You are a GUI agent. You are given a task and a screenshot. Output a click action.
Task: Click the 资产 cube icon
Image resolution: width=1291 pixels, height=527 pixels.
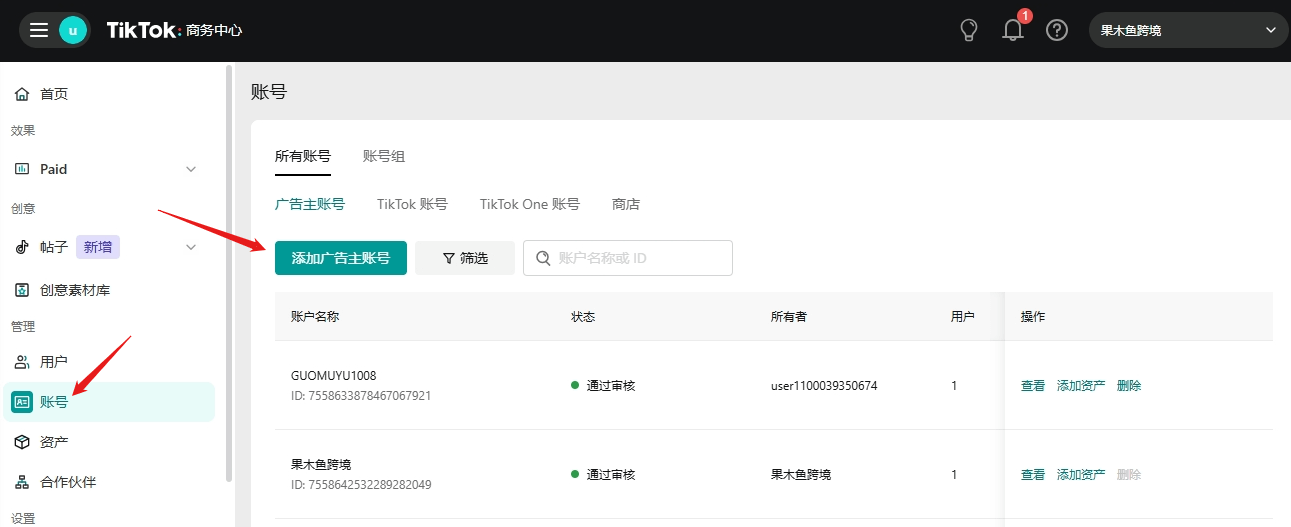point(22,442)
